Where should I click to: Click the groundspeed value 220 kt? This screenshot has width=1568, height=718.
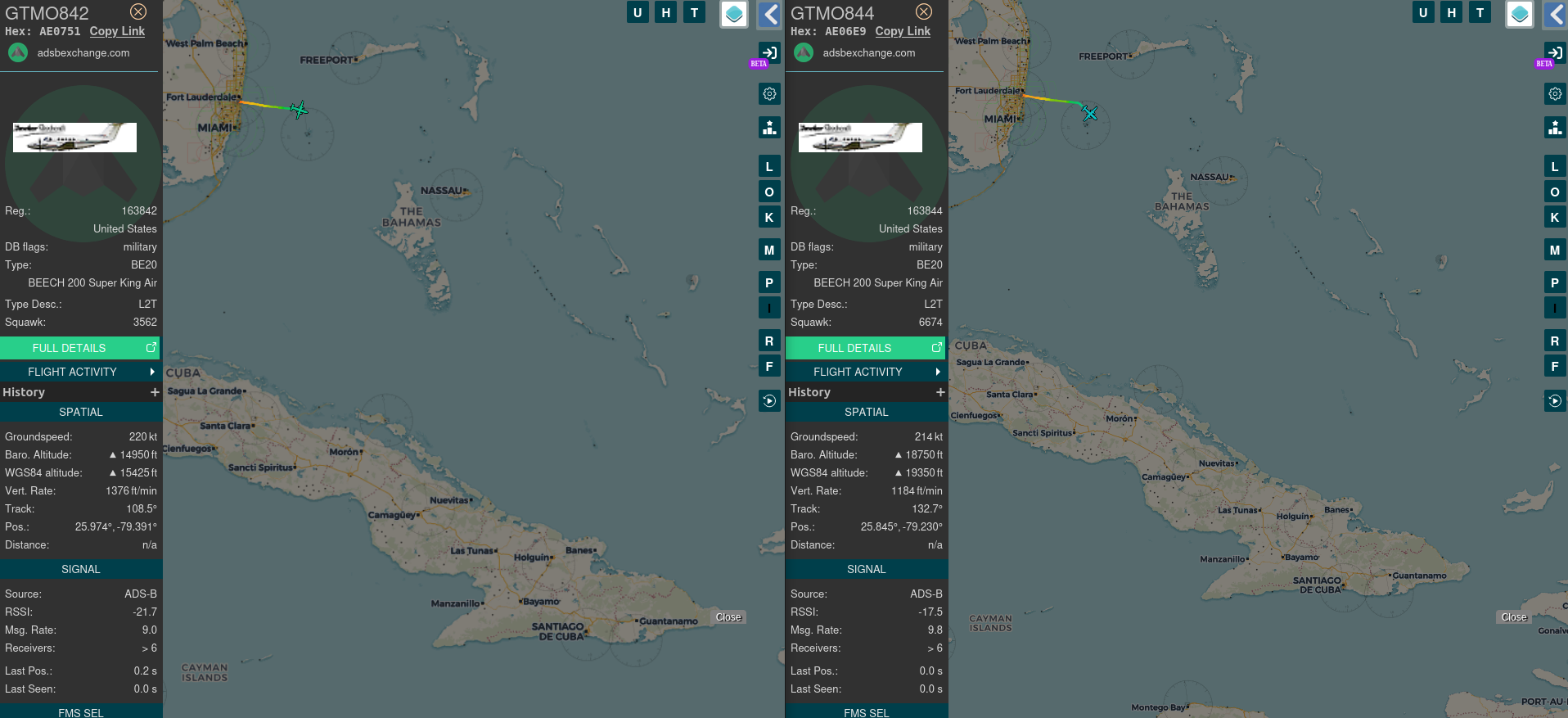[143, 436]
